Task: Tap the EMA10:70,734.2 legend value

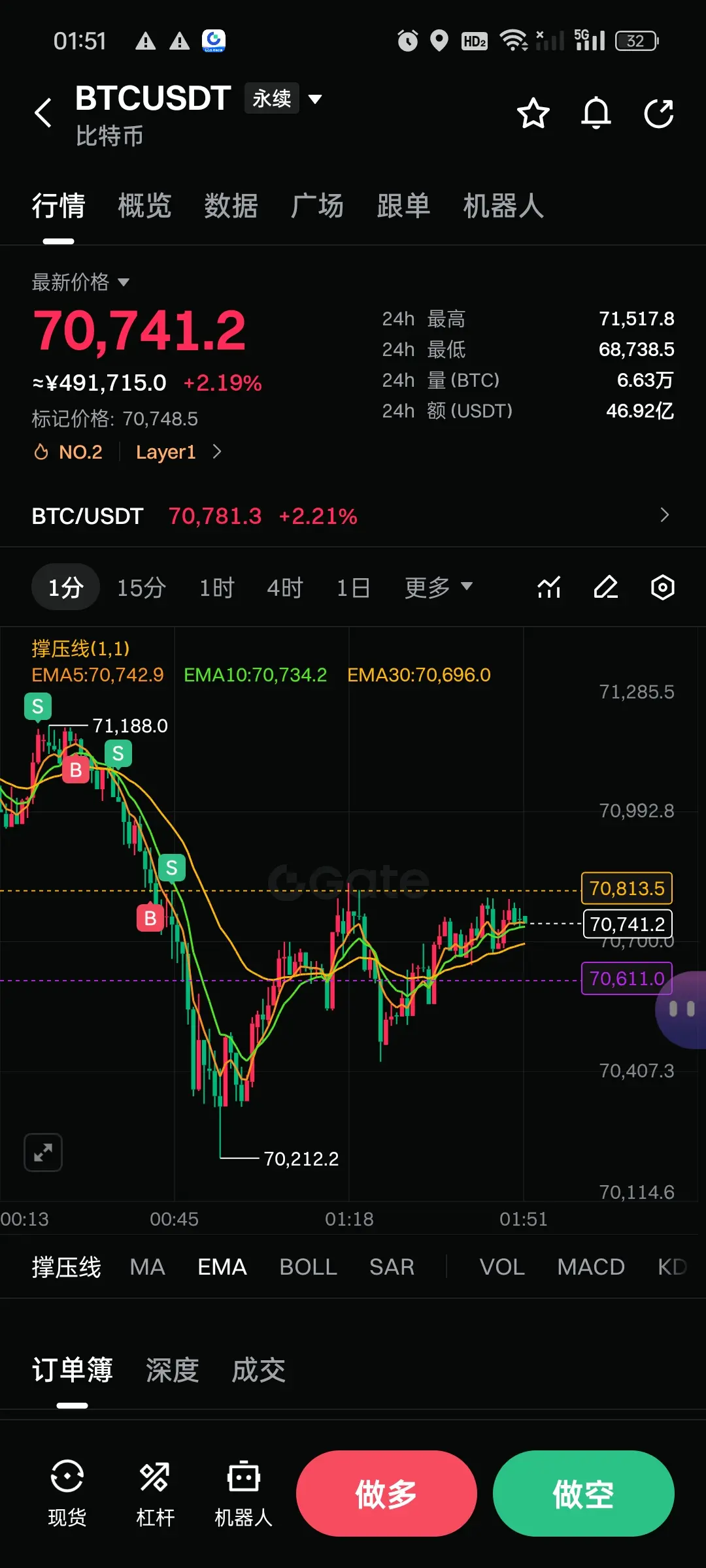Action: point(255,675)
